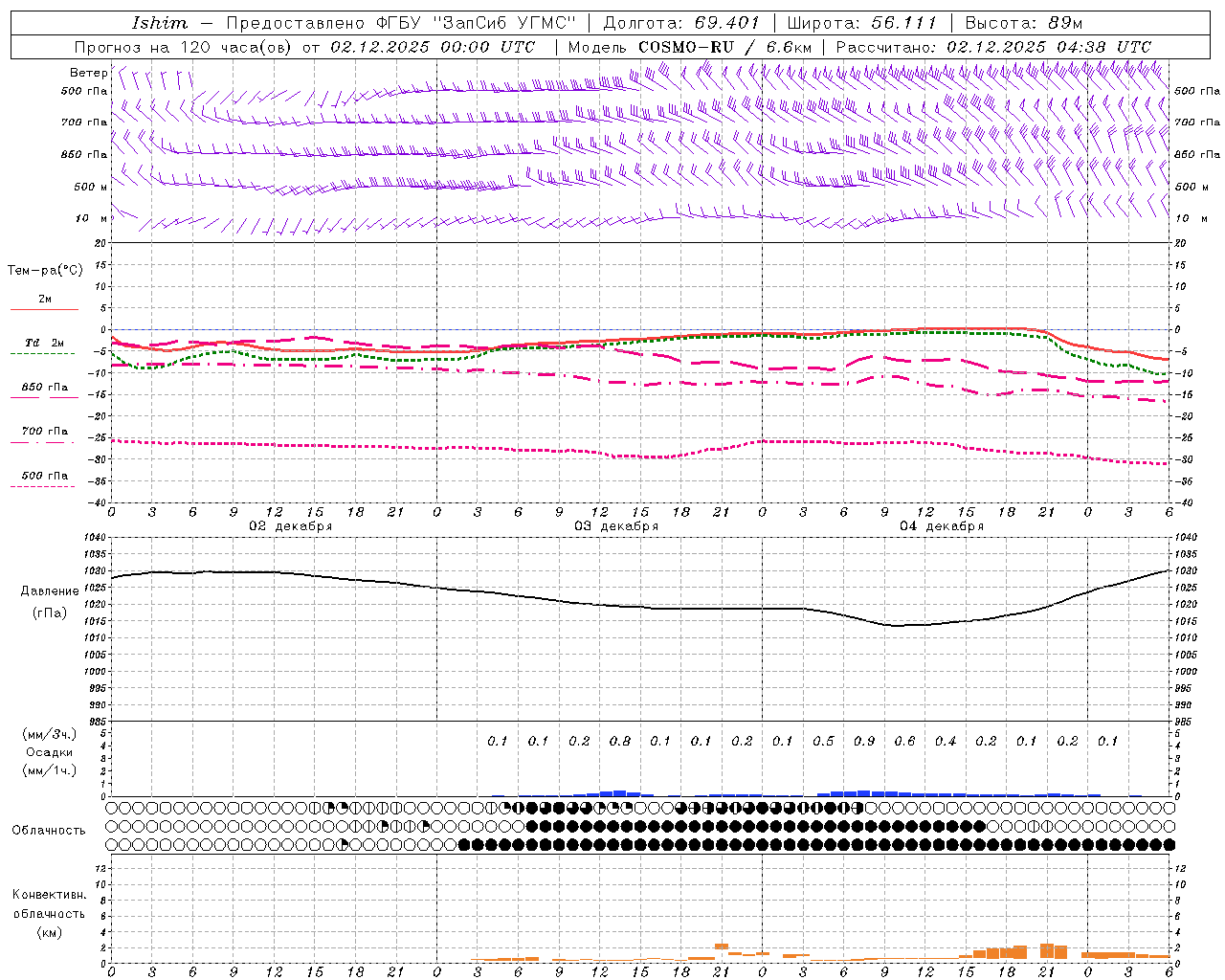Image resolution: width=1225 pixels, height=980 pixels.
Task: Click the station name Ishim in the header
Action: tap(160, 23)
